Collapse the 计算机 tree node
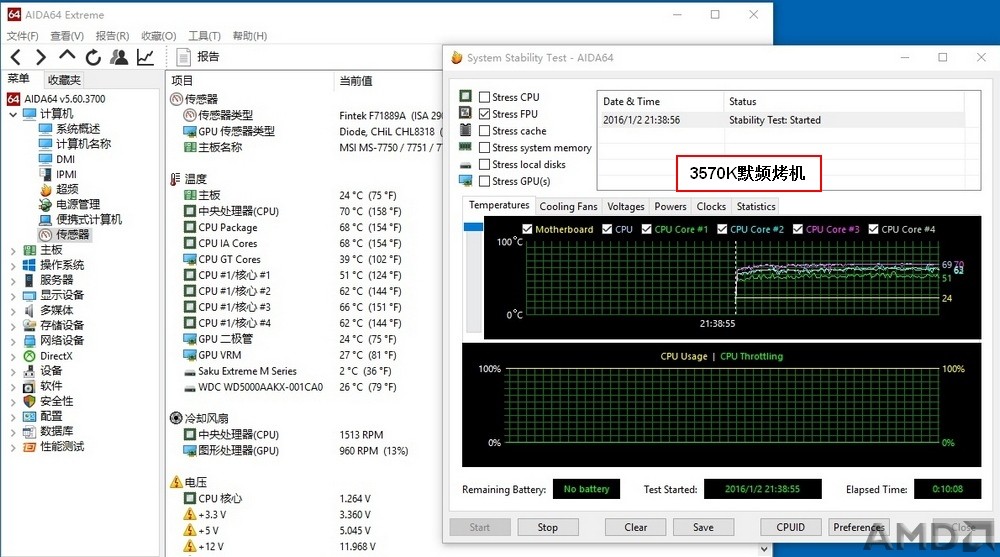Viewport: 1000px width, 557px height. [13, 114]
